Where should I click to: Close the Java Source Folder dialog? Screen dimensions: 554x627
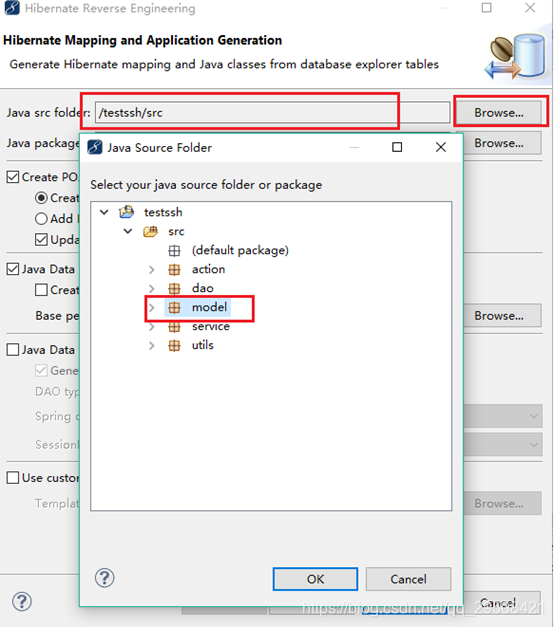441,147
